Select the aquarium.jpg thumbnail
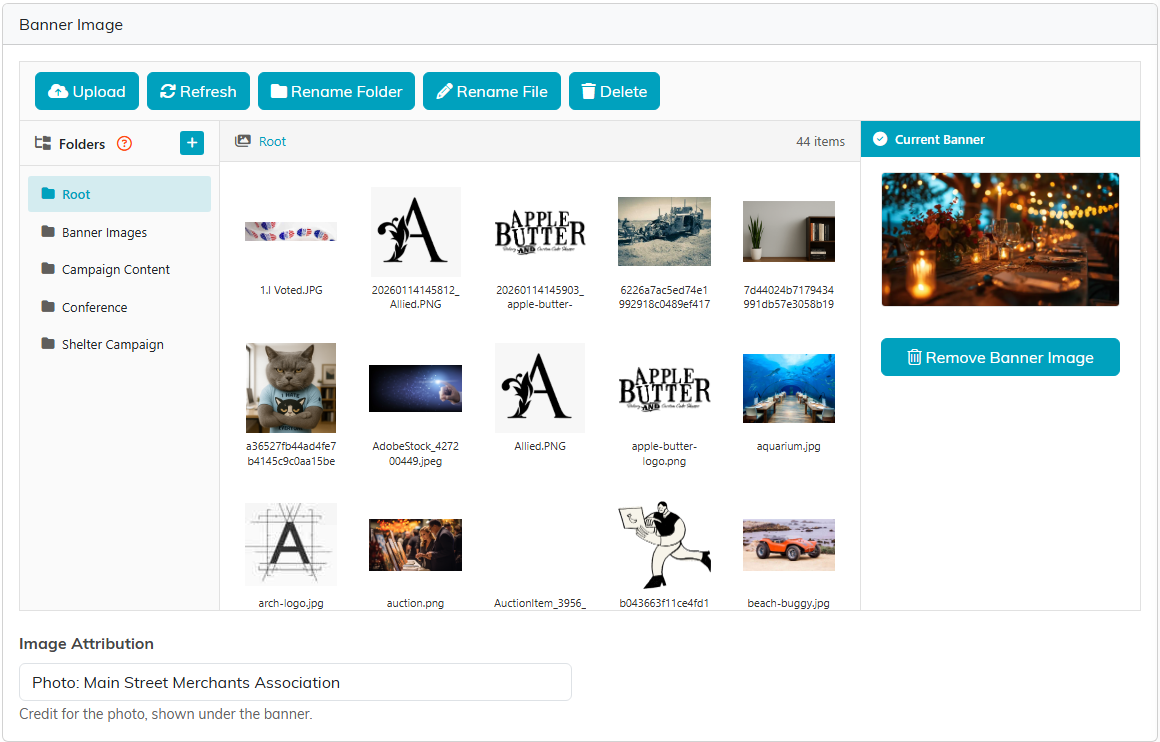Viewport: 1160px width, 742px height. [x=789, y=388]
